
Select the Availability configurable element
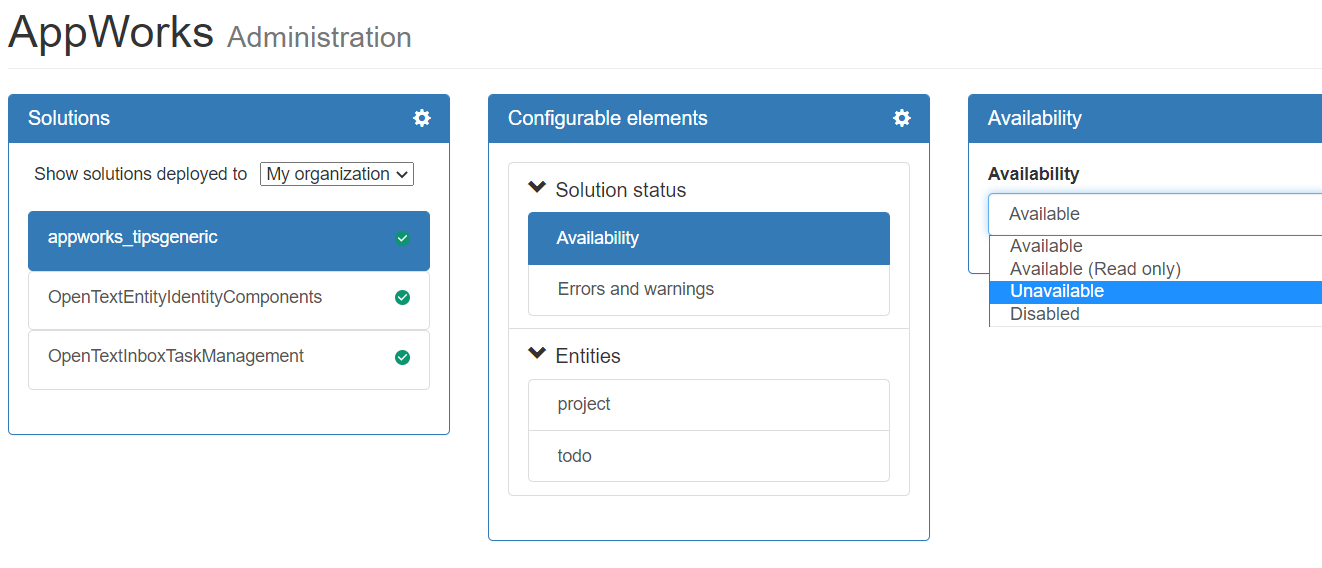click(x=598, y=238)
